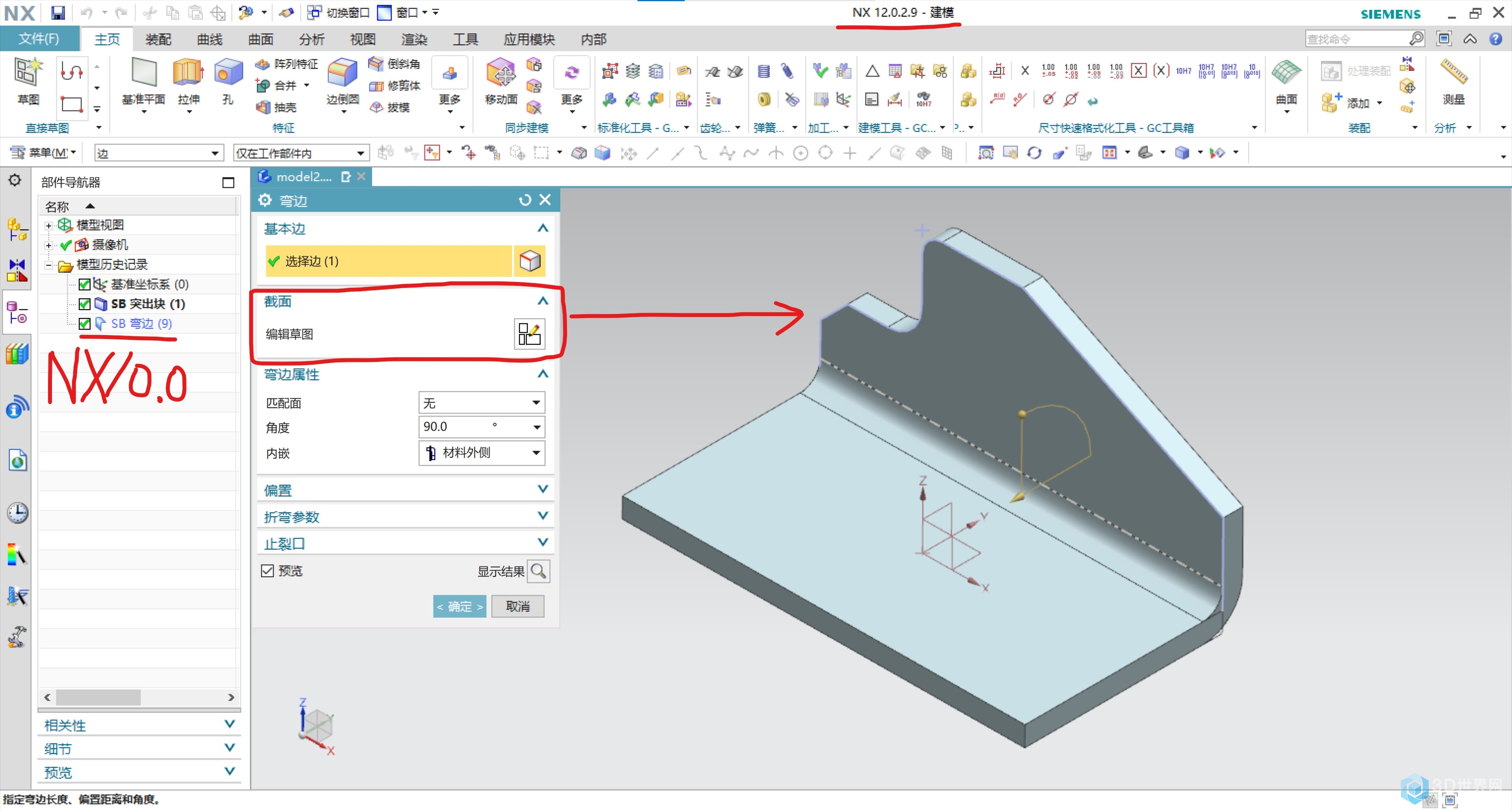1512x810 pixels.
Task: Select the Draft (拔模) tool
Action: click(390, 108)
